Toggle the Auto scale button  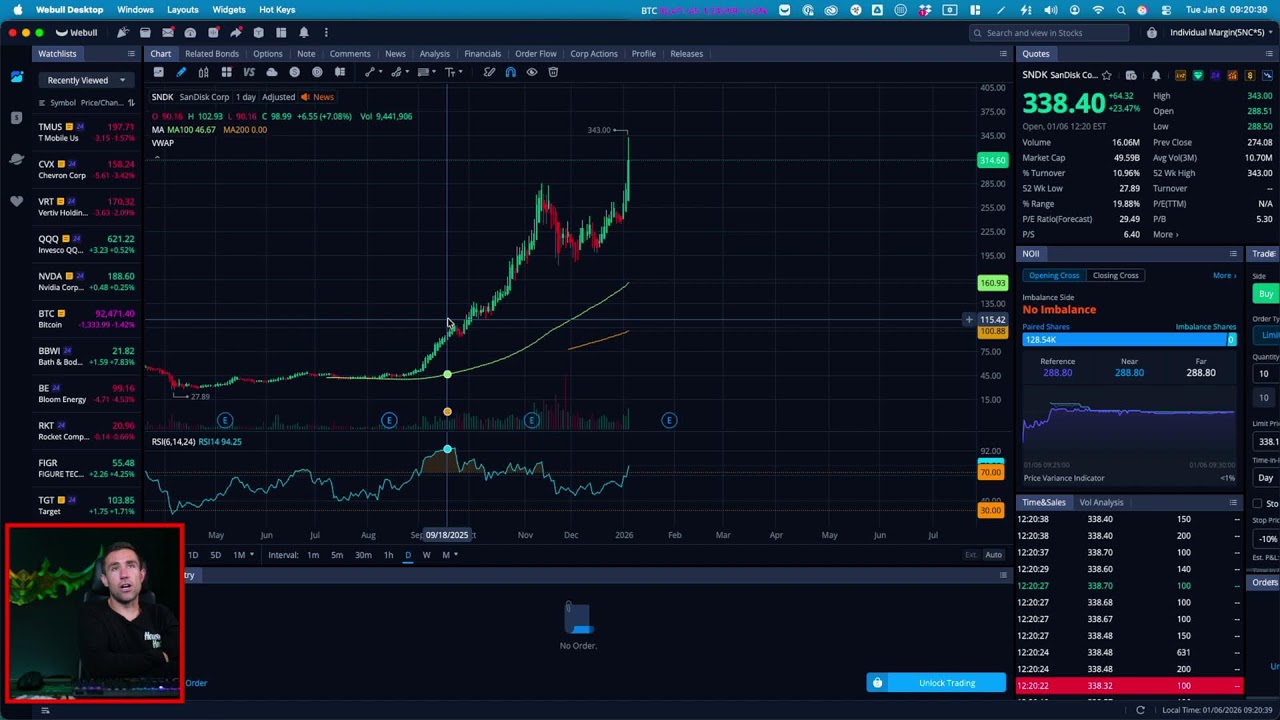pos(993,555)
